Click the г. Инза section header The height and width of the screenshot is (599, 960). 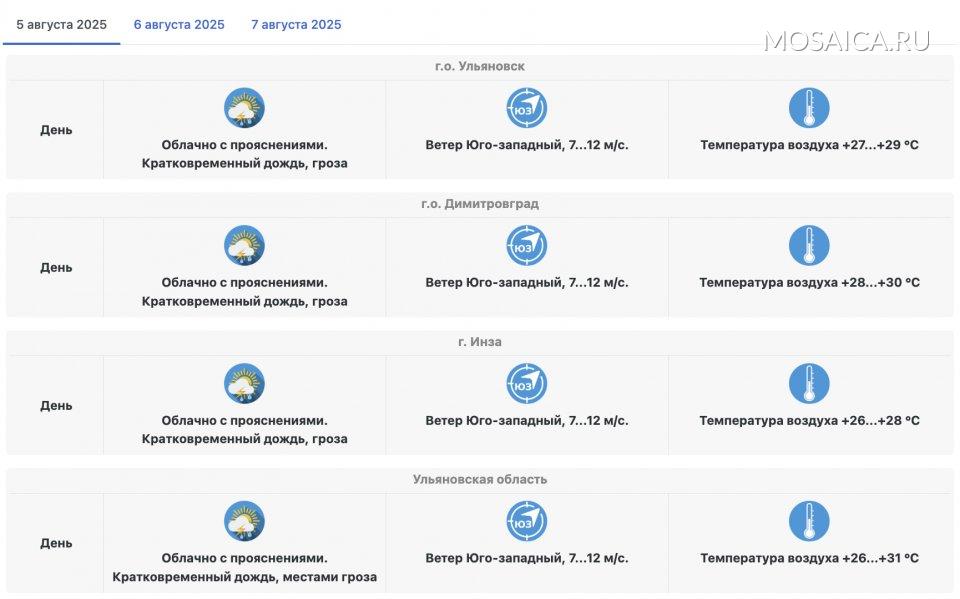[x=479, y=342]
